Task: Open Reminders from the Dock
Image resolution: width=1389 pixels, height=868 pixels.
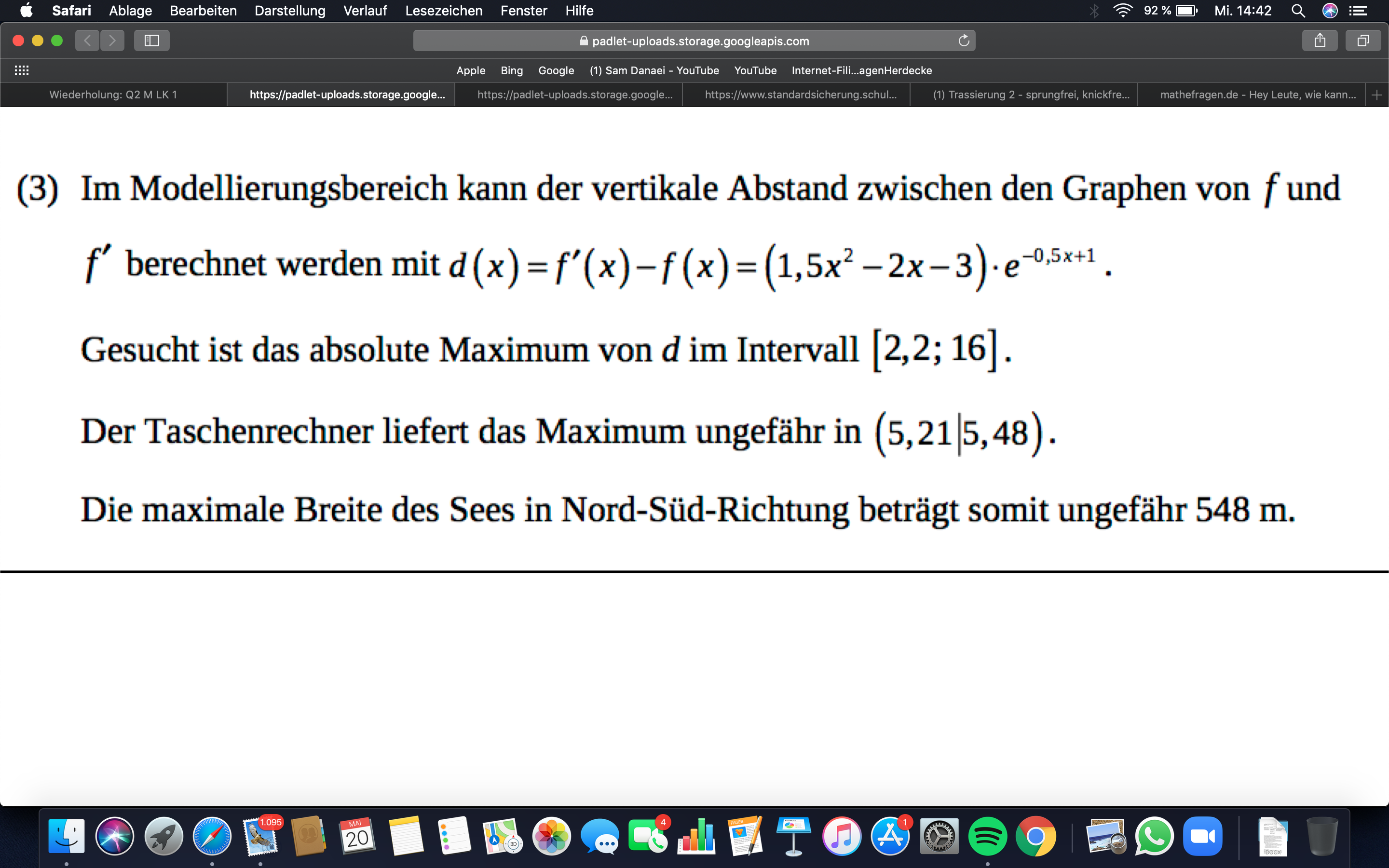Action: (x=454, y=836)
